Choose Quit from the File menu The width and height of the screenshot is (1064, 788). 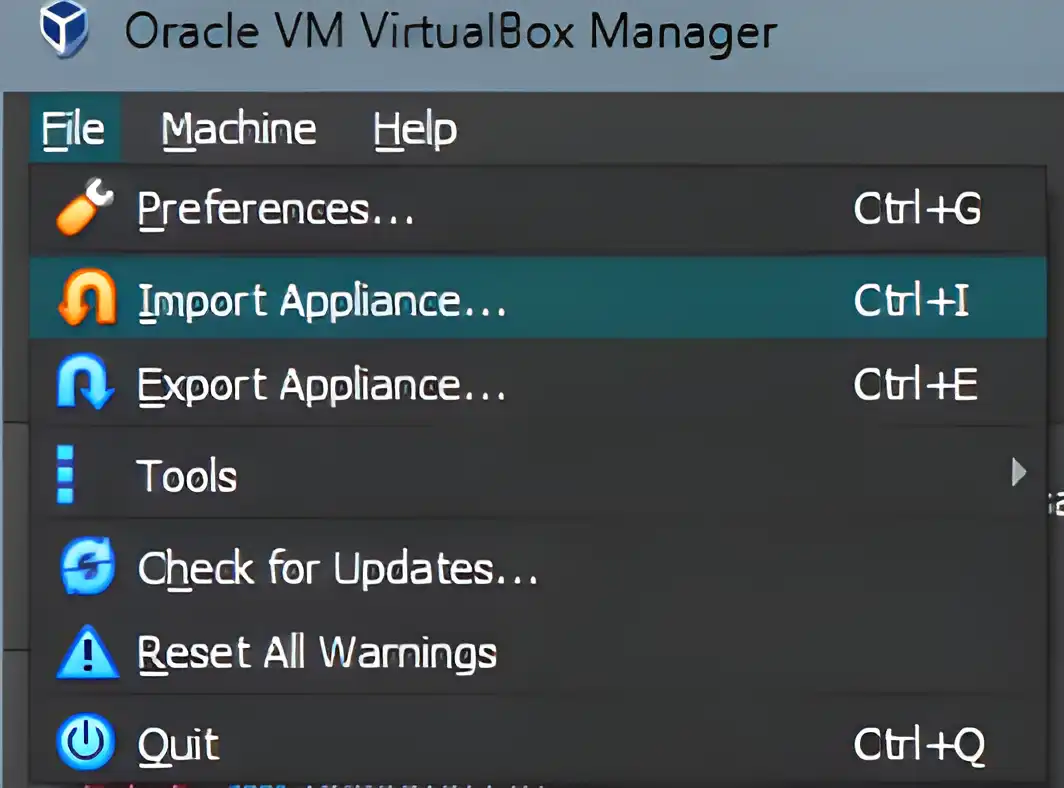click(x=537, y=743)
